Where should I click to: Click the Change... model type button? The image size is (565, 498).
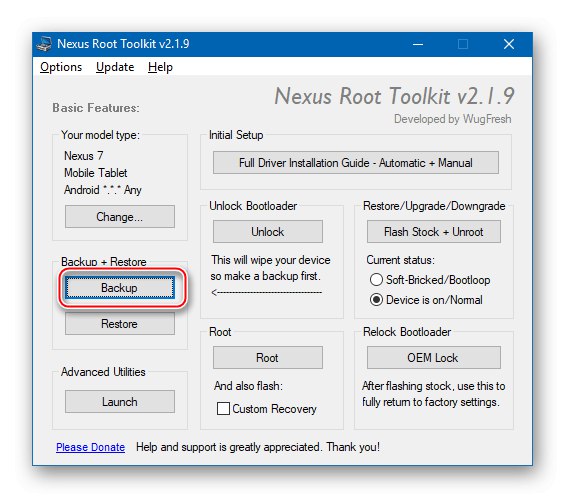(120, 217)
